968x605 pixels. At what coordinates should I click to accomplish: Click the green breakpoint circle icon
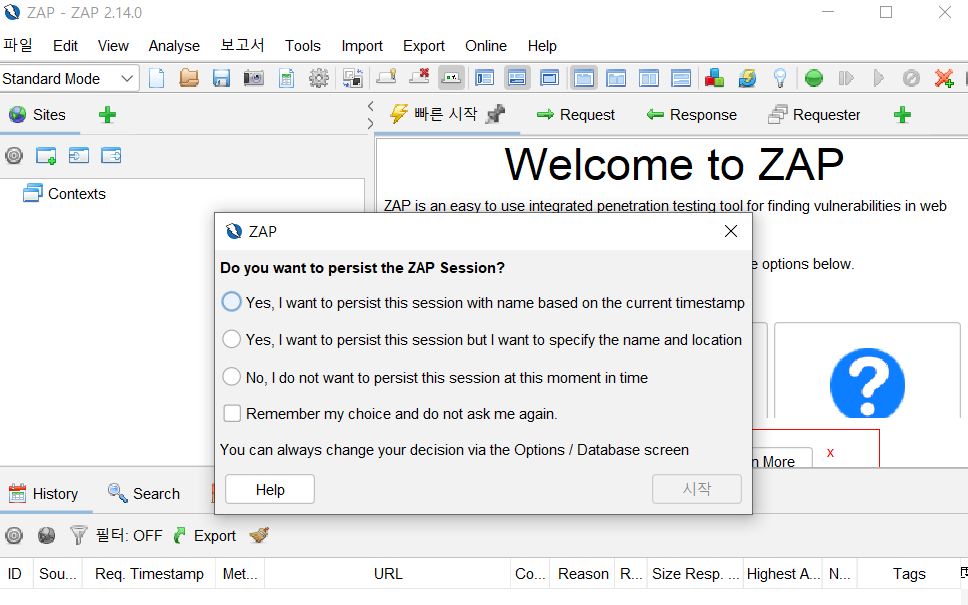click(814, 78)
